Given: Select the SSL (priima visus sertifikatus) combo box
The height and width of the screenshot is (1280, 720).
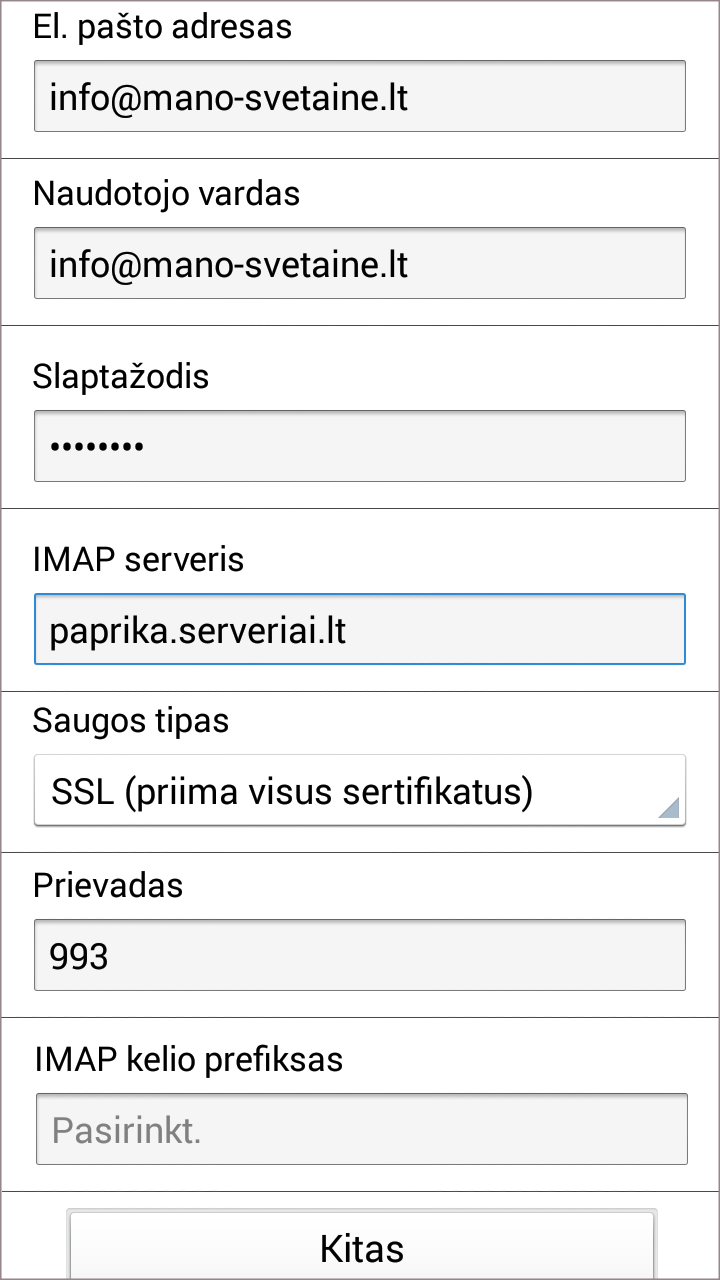Looking at the screenshot, I should (x=360, y=791).
